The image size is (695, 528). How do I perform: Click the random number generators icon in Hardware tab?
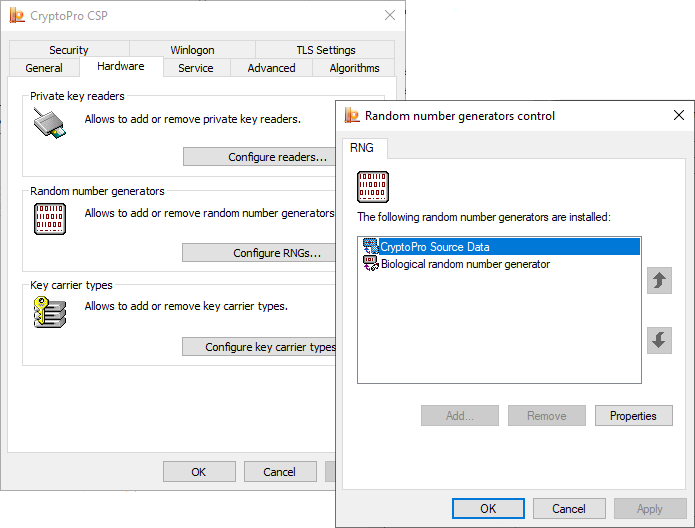tap(50, 218)
